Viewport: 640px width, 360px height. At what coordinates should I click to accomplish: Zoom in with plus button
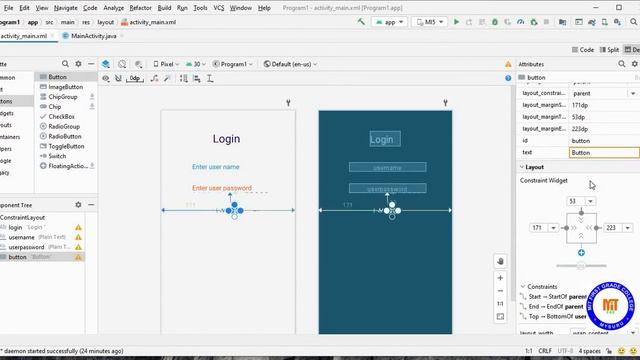pos(500,278)
